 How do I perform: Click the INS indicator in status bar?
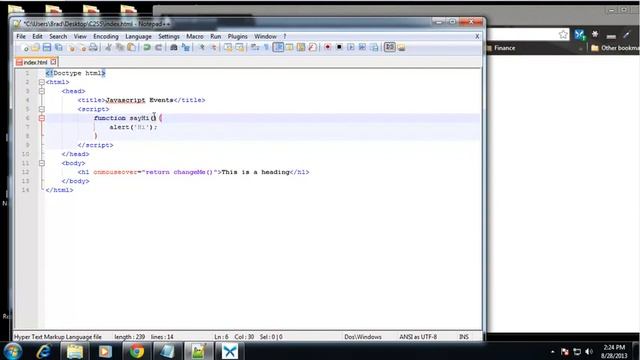[464, 337]
